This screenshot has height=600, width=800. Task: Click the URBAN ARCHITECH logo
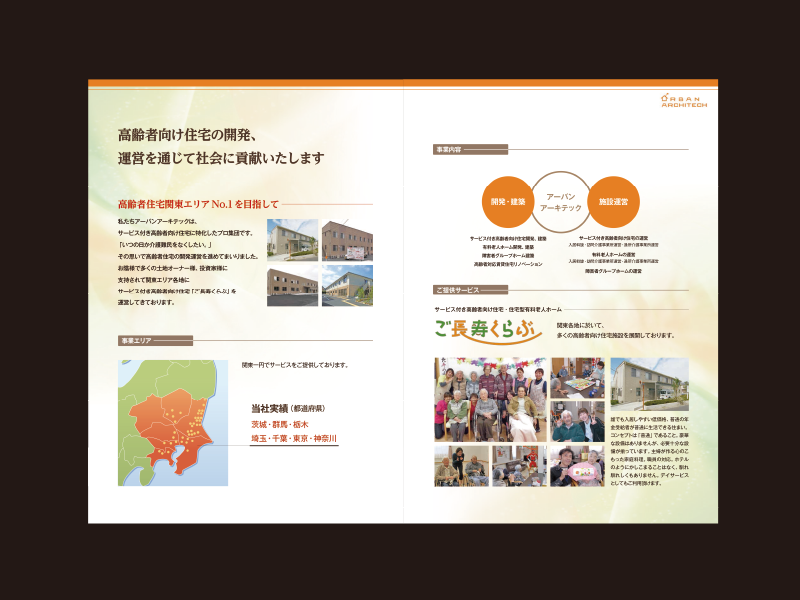(x=684, y=101)
